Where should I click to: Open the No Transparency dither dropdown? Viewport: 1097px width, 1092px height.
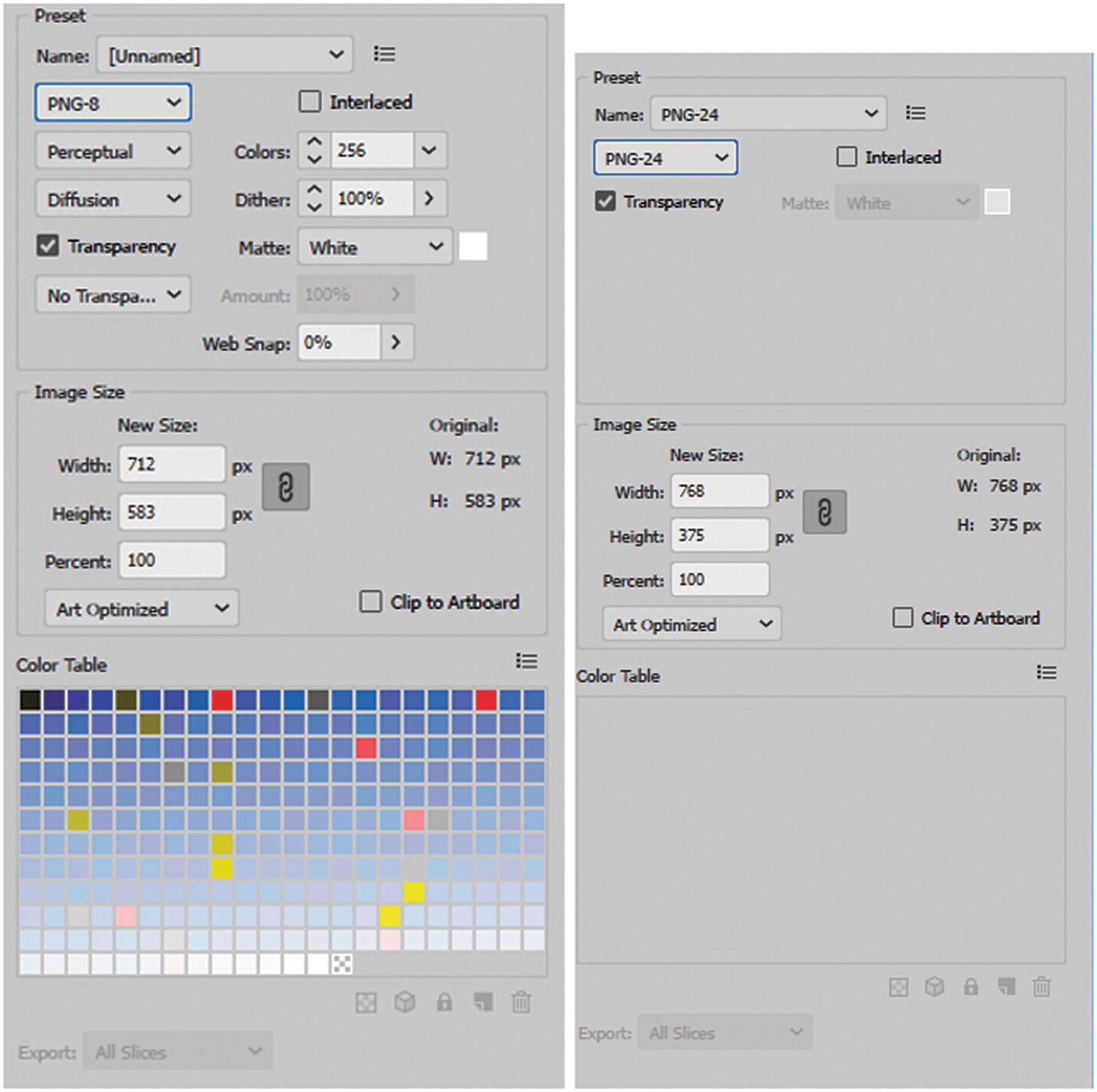(113, 295)
